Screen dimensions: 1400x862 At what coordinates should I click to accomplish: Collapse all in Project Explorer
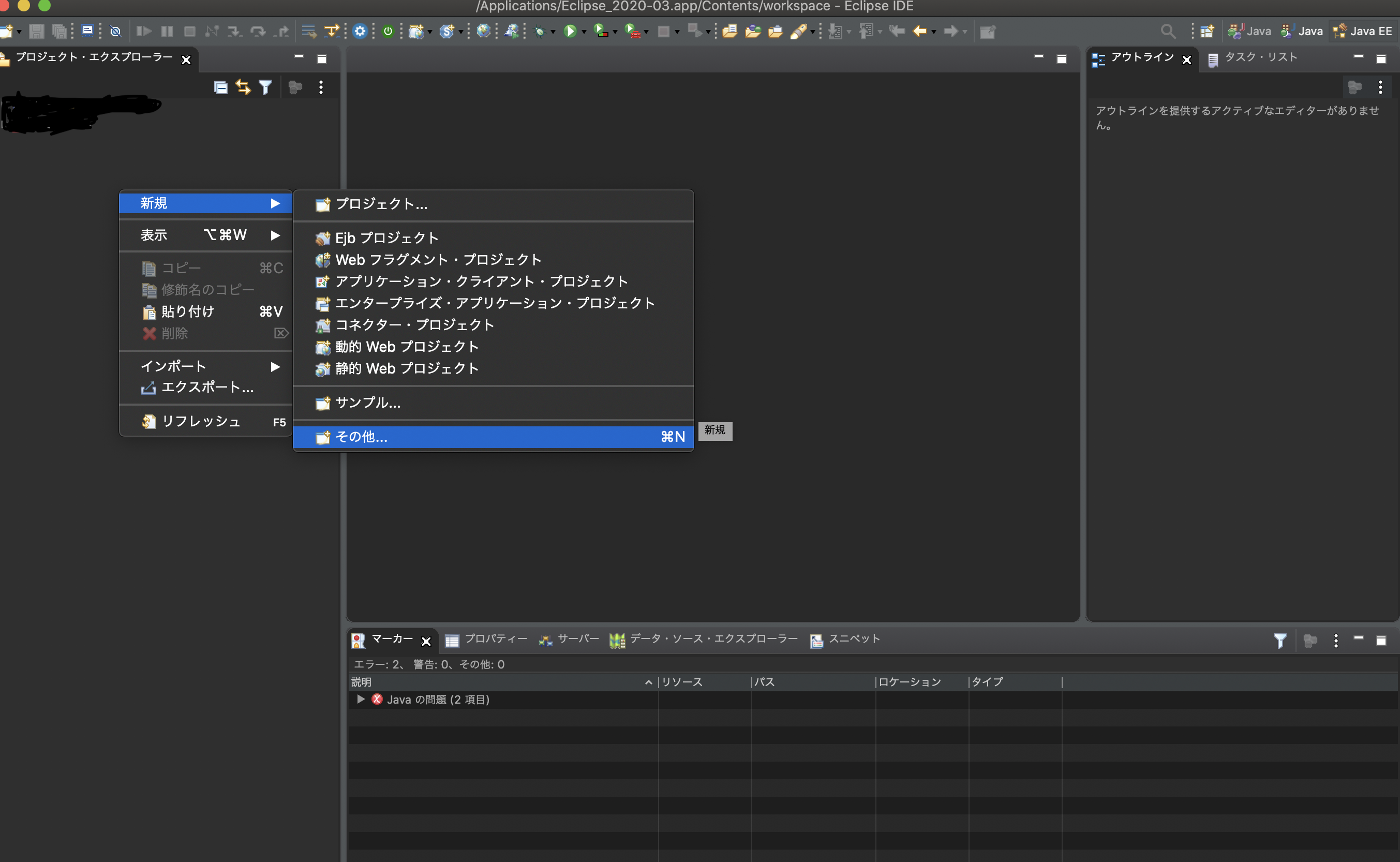point(220,87)
